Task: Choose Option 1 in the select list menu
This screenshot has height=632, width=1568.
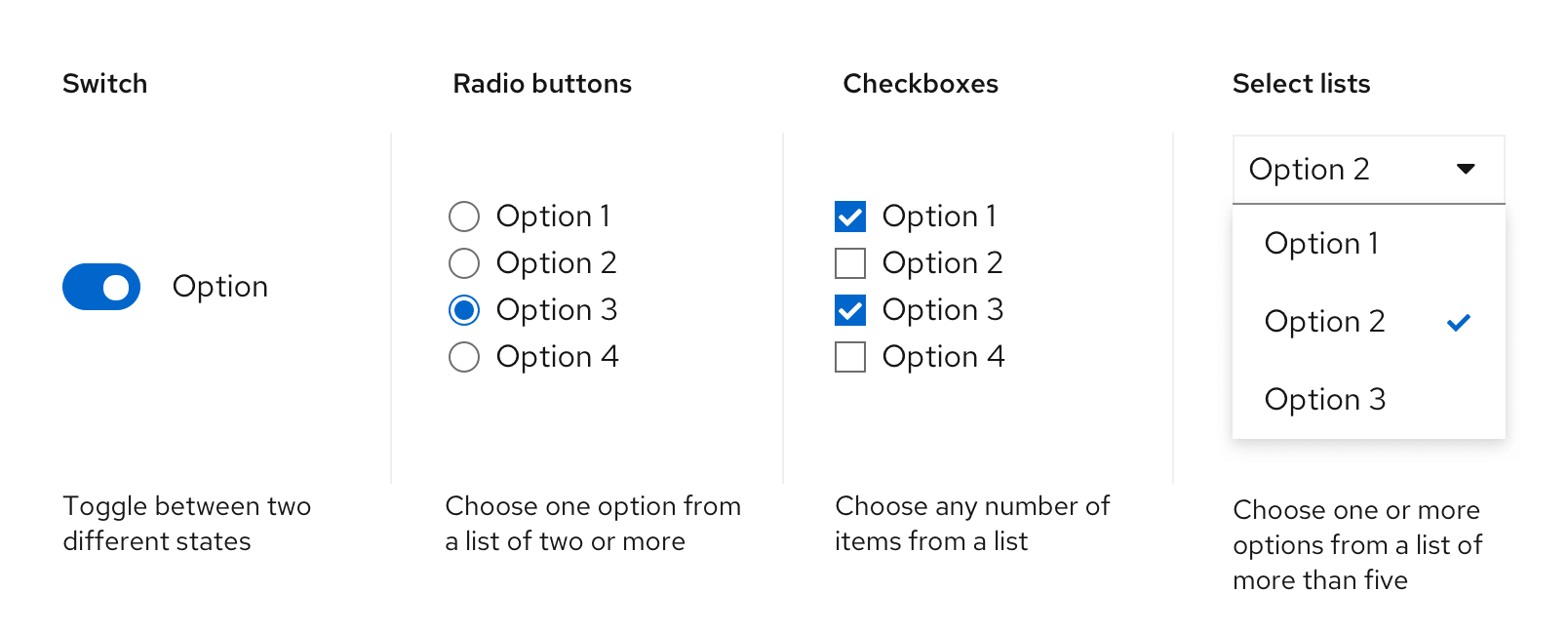Action: click(1321, 243)
